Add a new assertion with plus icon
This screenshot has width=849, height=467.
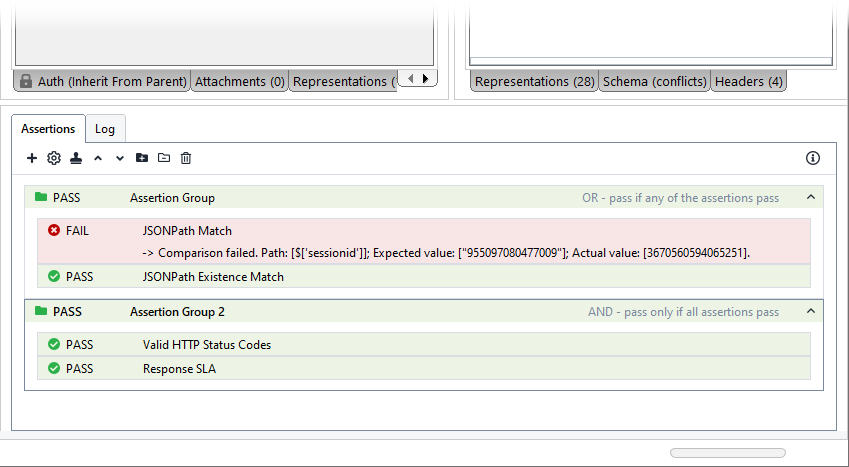point(32,158)
